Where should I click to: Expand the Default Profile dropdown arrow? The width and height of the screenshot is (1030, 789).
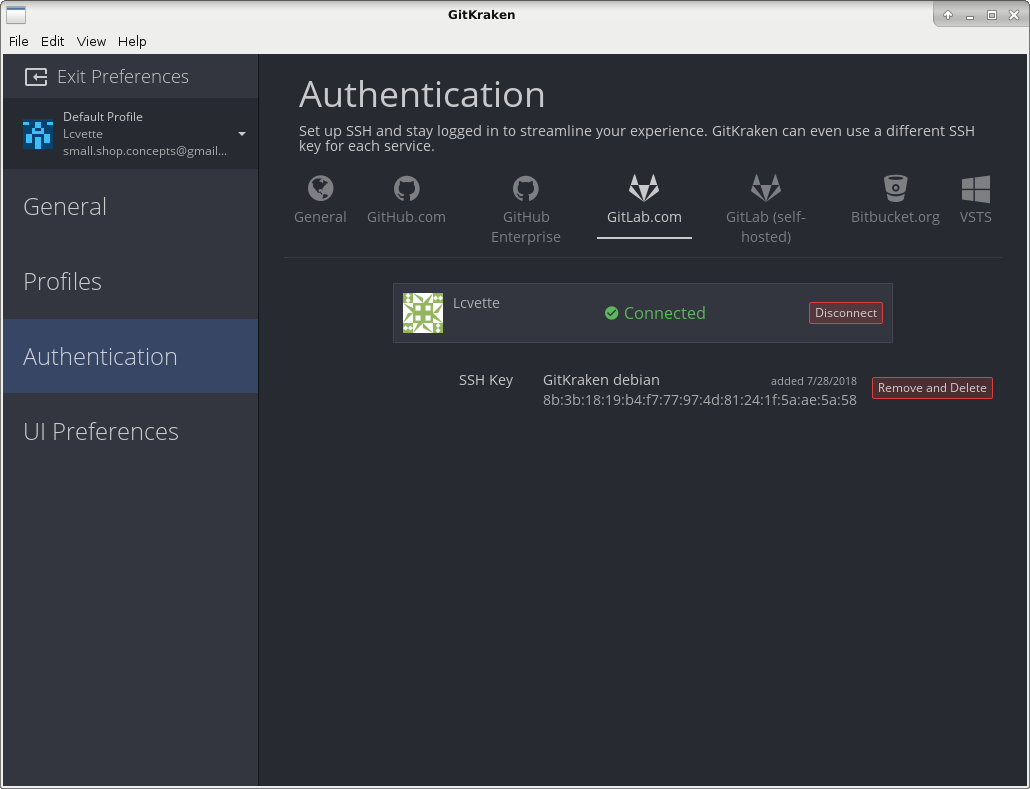242,134
